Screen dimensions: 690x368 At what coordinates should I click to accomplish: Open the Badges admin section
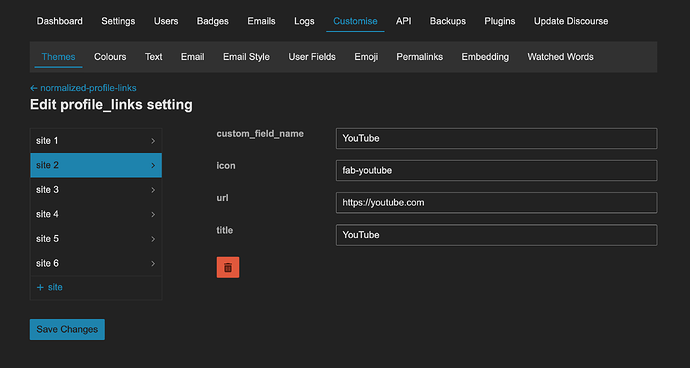pos(213,21)
